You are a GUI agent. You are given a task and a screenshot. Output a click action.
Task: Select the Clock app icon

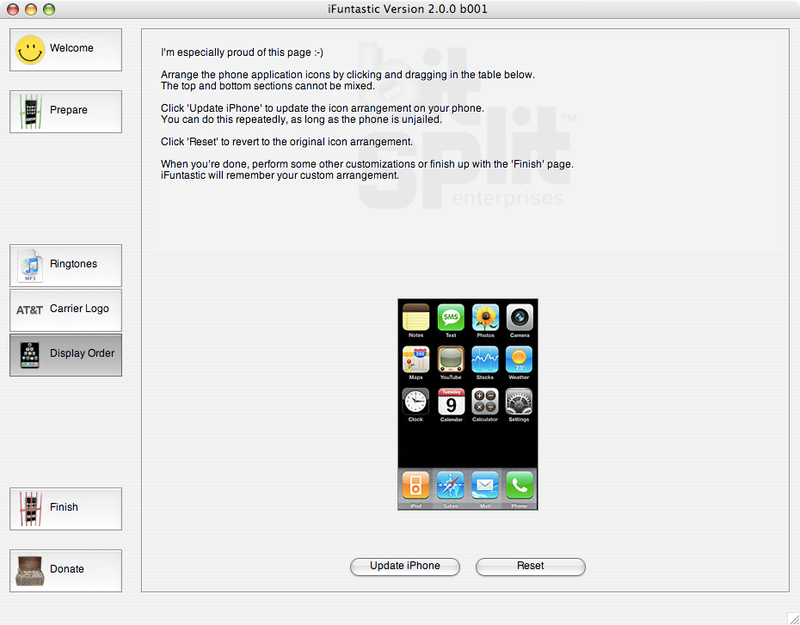pyautogui.click(x=416, y=402)
